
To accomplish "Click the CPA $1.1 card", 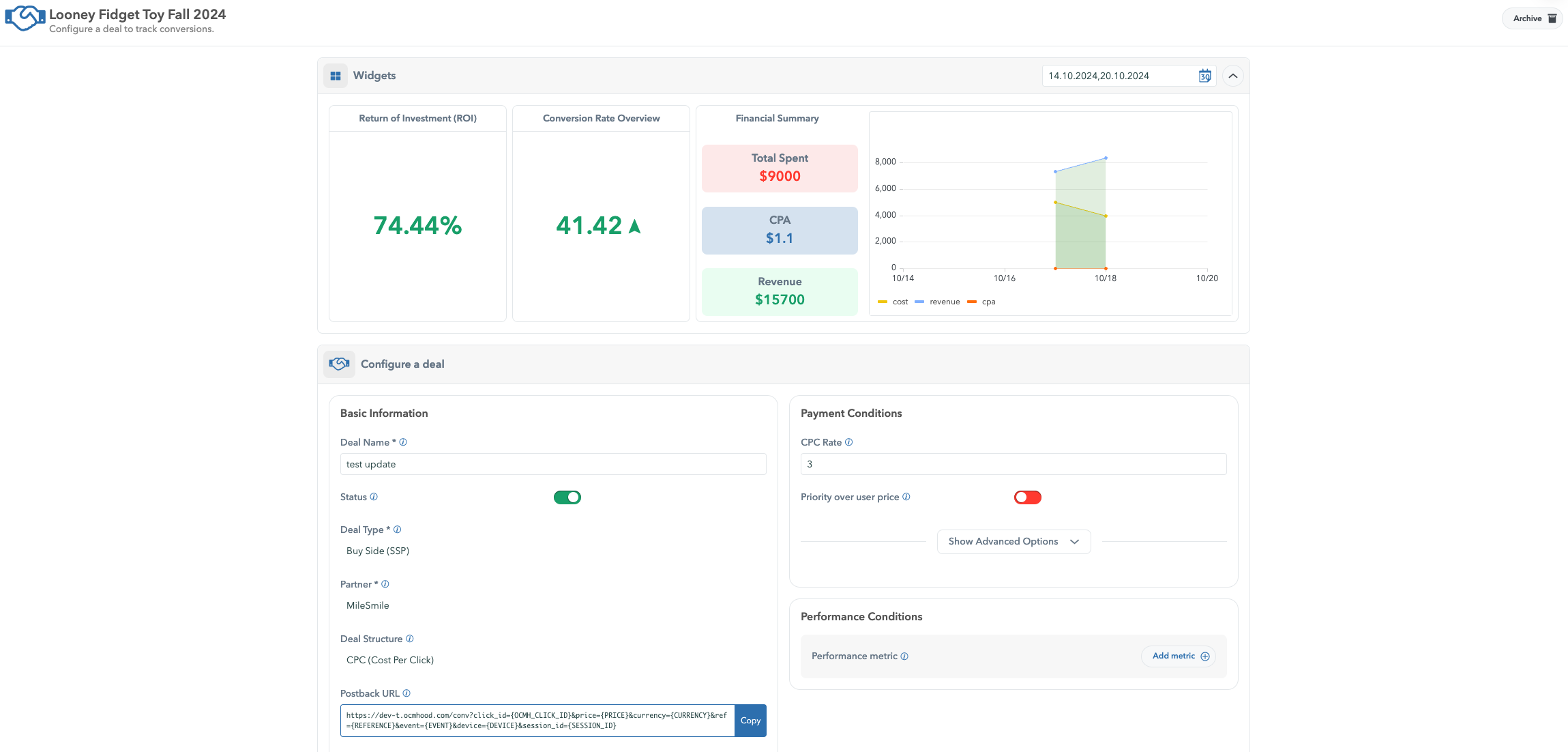I will click(x=780, y=231).
